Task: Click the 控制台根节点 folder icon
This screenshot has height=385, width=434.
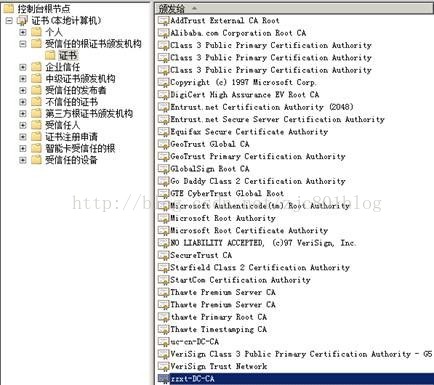Action: (8, 8)
